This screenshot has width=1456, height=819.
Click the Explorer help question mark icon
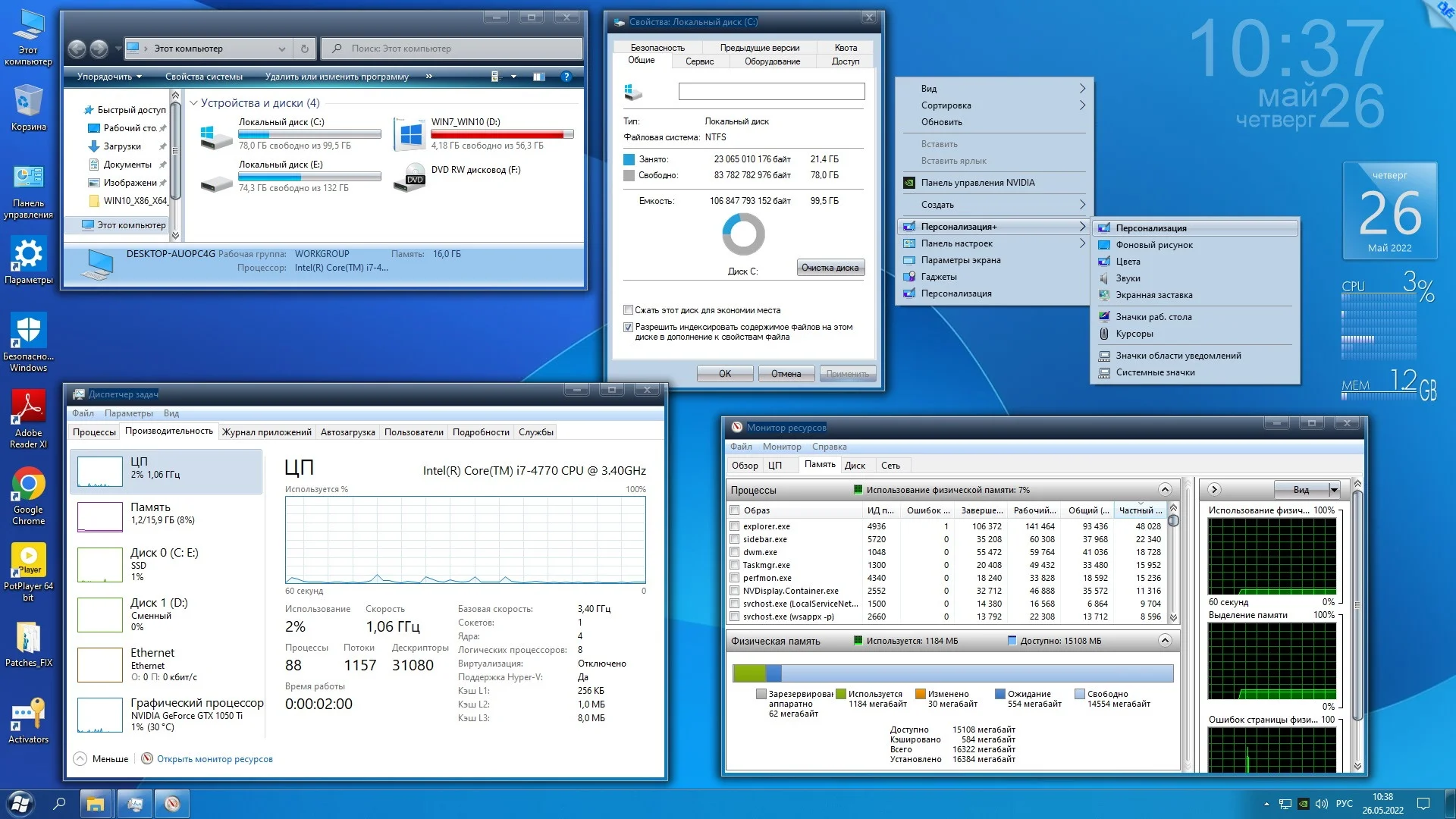pos(566,77)
